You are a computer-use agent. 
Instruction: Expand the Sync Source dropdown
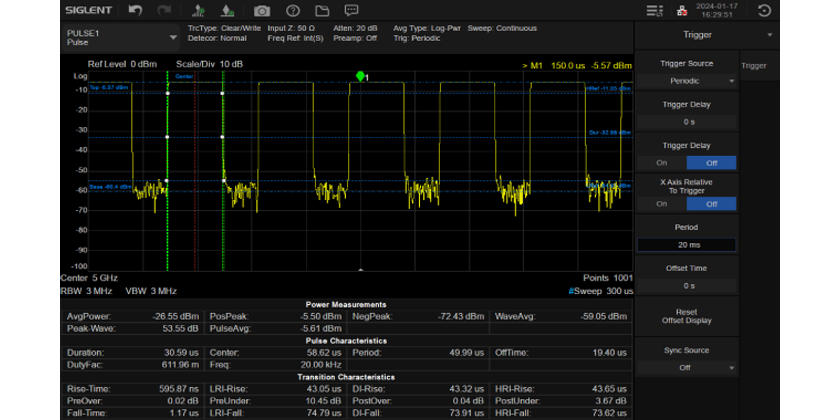click(x=685, y=367)
